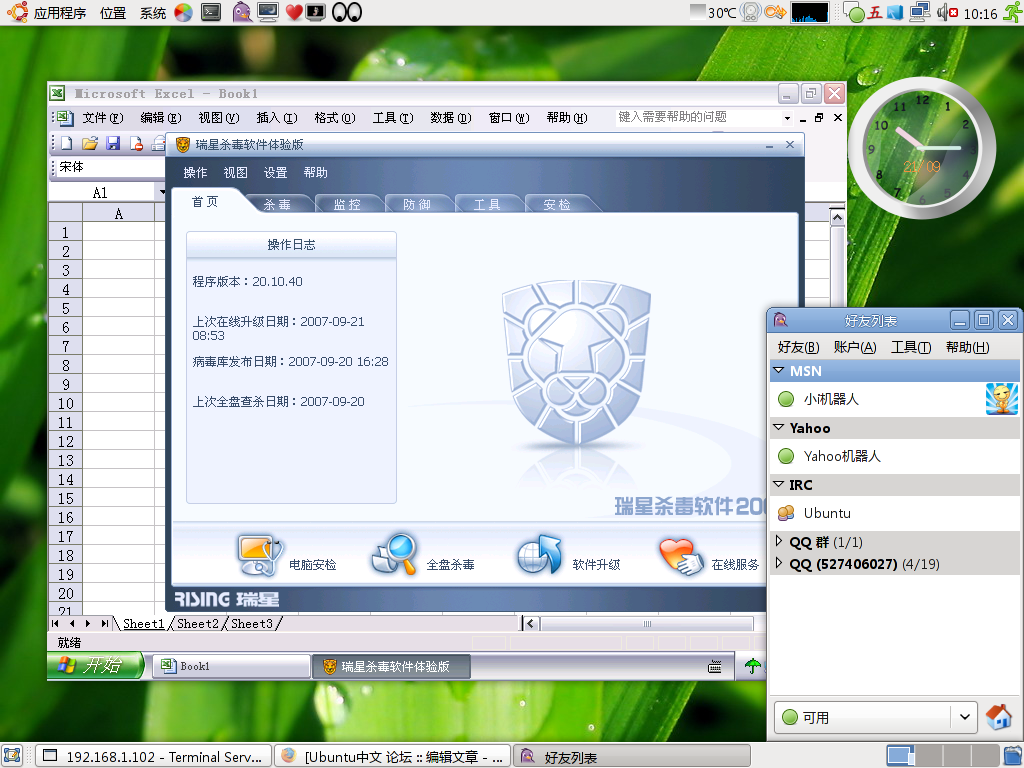Open the terminal launcher in top panel

(211, 12)
